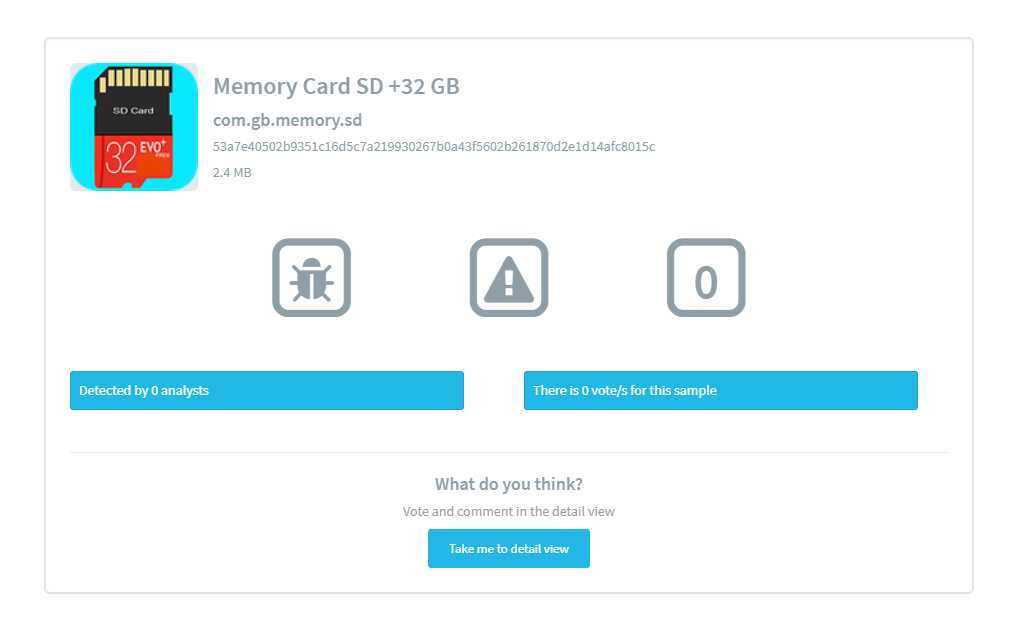Click the word 'analysts' in the detection bar
1018x624 pixels.
click(x=186, y=390)
